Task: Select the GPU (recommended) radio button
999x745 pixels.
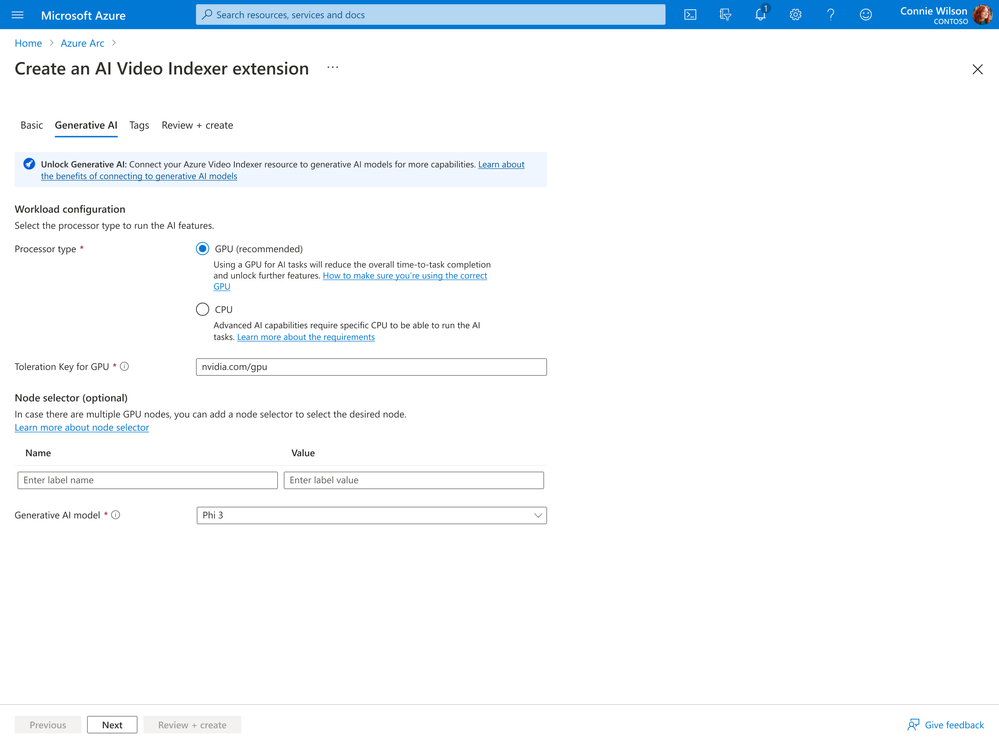Action: (x=202, y=249)
